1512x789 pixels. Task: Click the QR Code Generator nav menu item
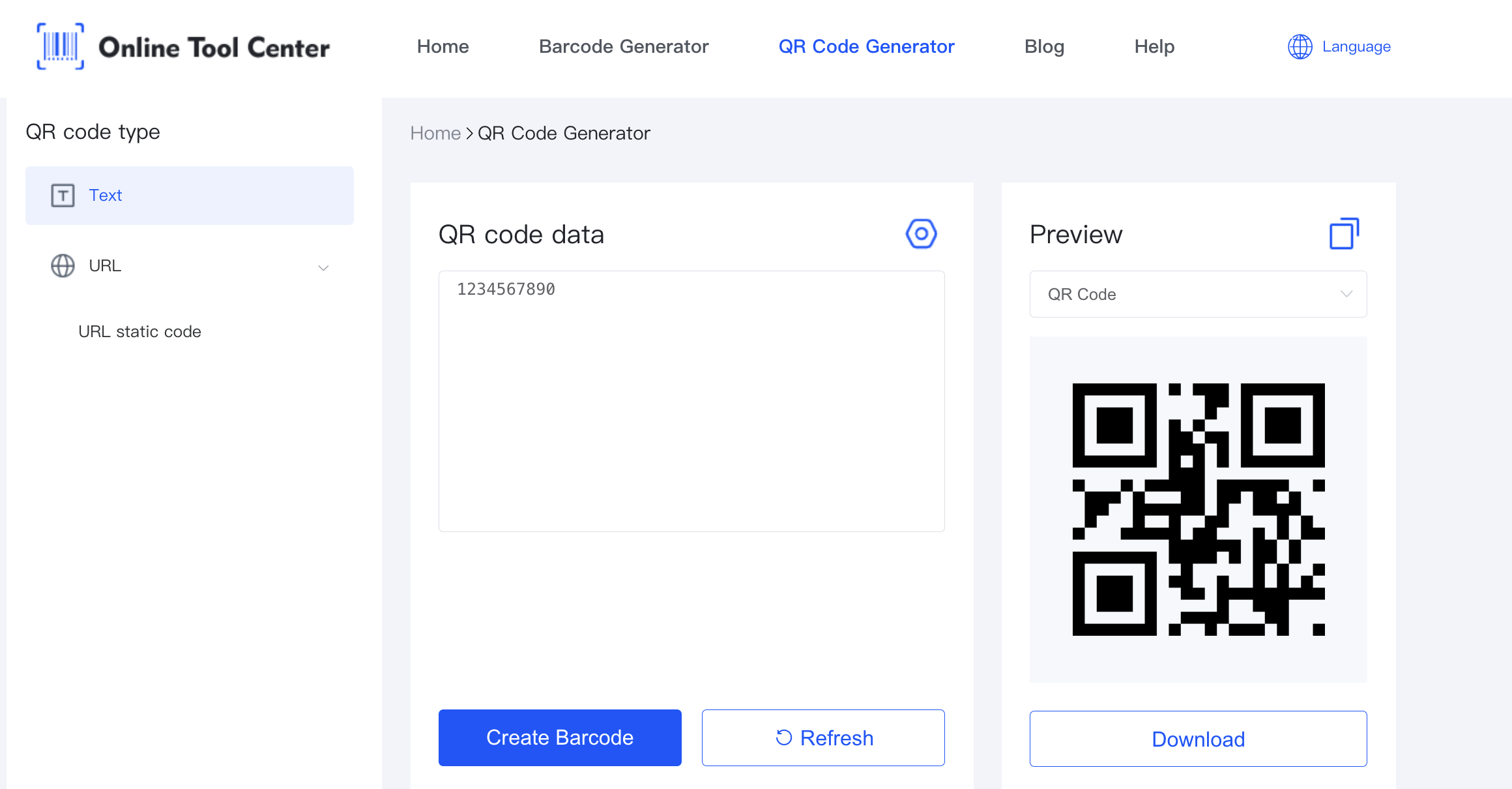click(867, 46)
